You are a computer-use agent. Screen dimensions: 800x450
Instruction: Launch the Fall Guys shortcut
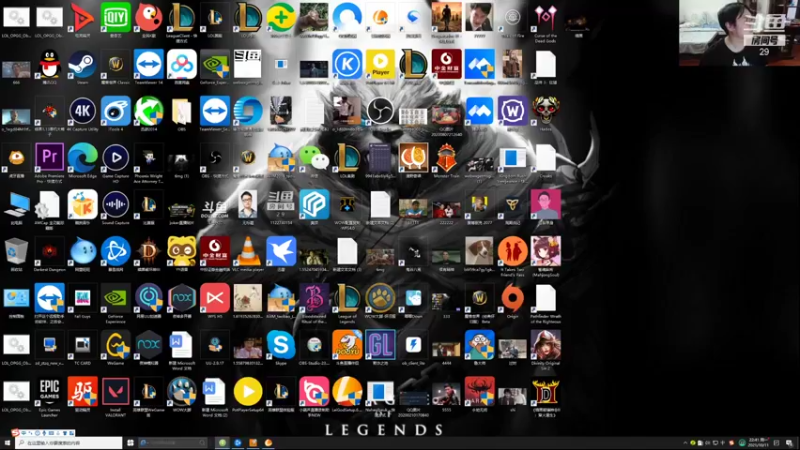[83, 298]
